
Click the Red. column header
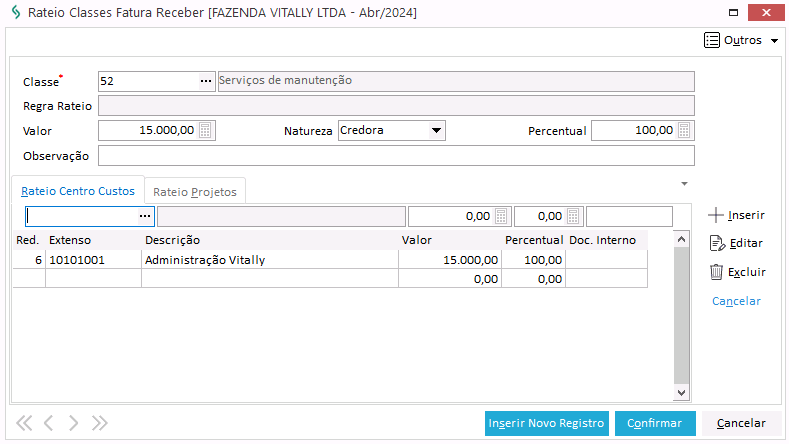[28, 240]
